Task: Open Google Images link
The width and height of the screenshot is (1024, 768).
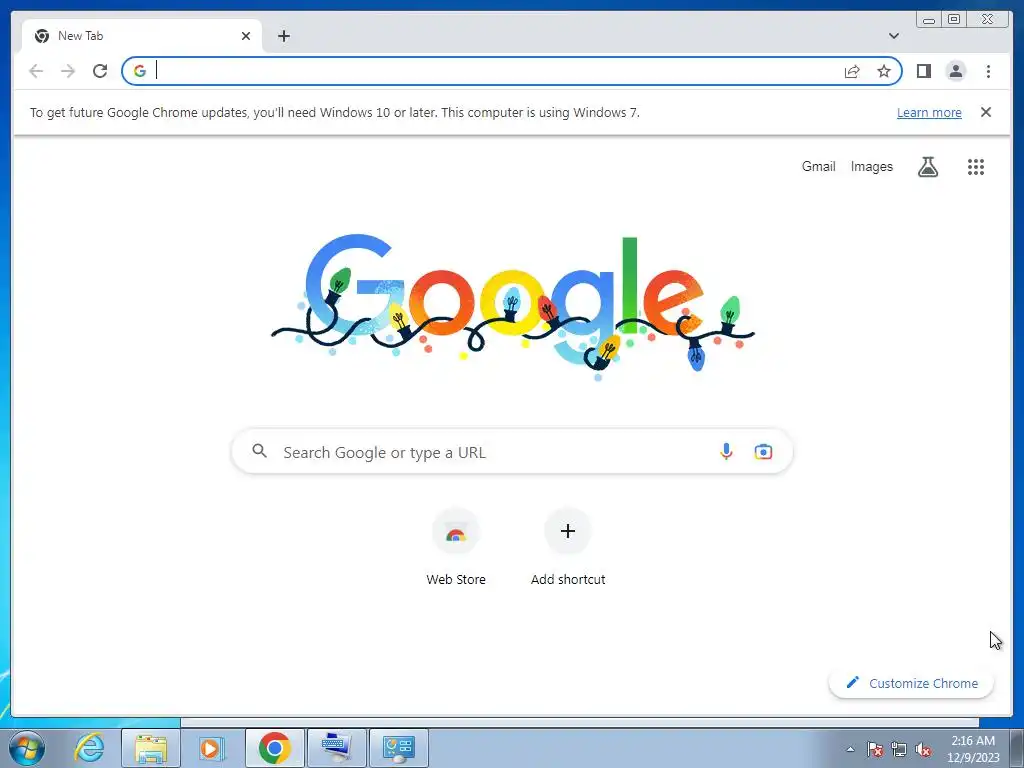Action: [x=871, y=167]
